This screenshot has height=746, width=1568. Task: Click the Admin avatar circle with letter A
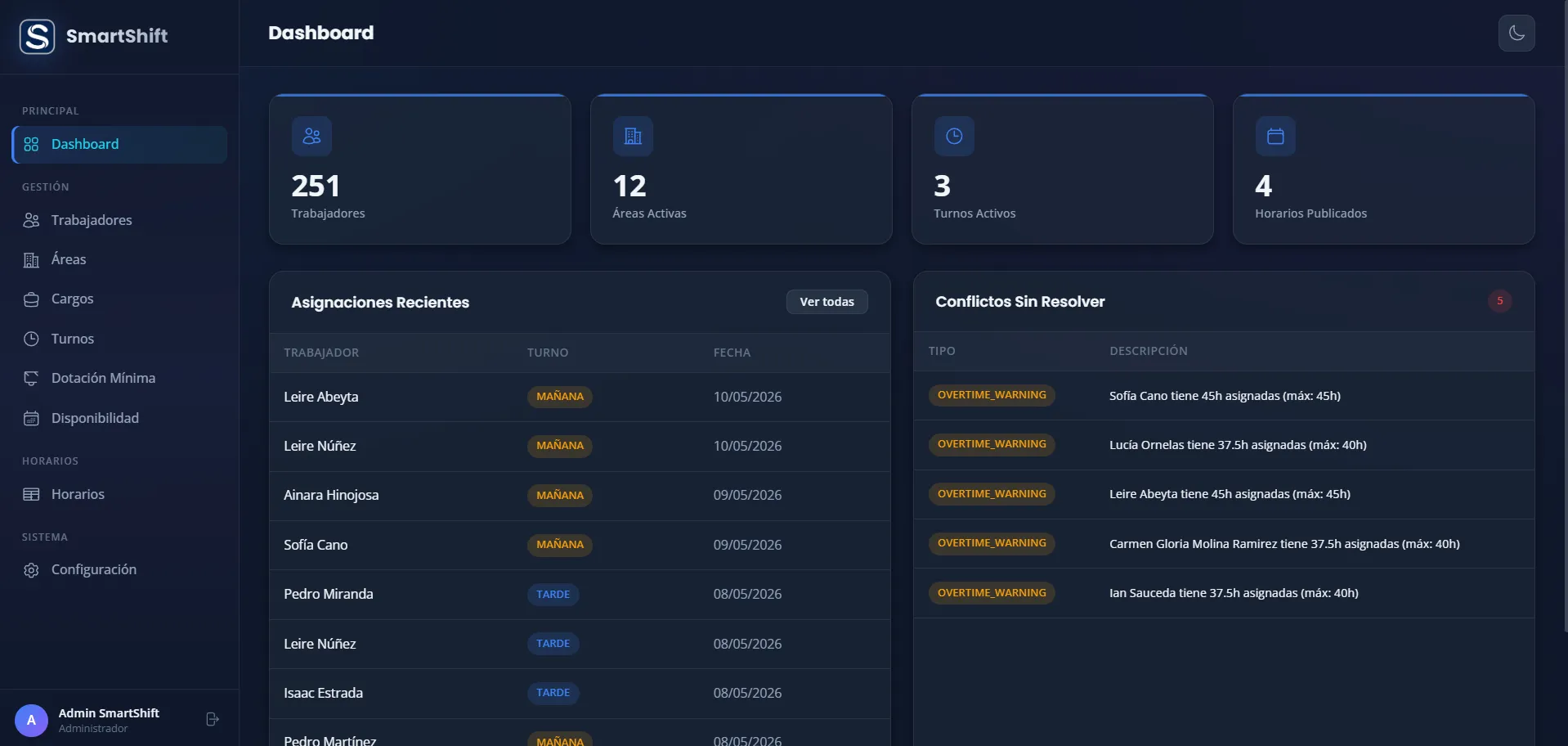click(x=31, y=720)
